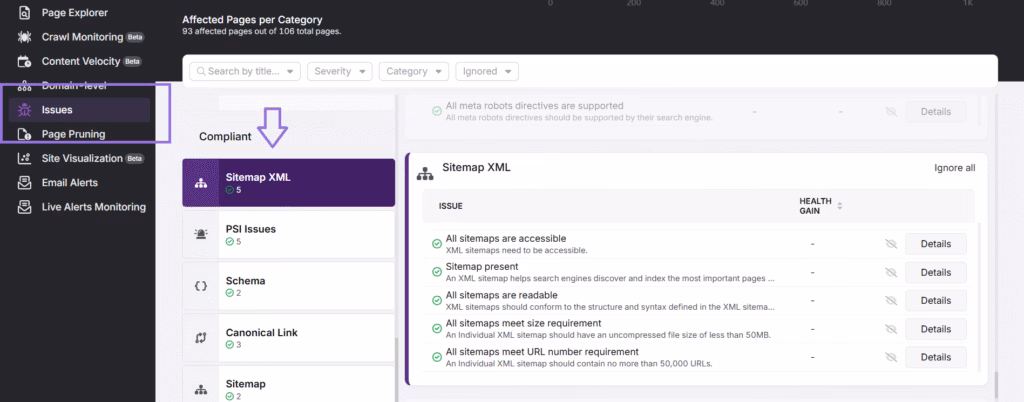This screenshot has height=402, width=1024.
Task: Select the Sitemap XML category tab
Action: pyautogui.click(x=288, y=183)
